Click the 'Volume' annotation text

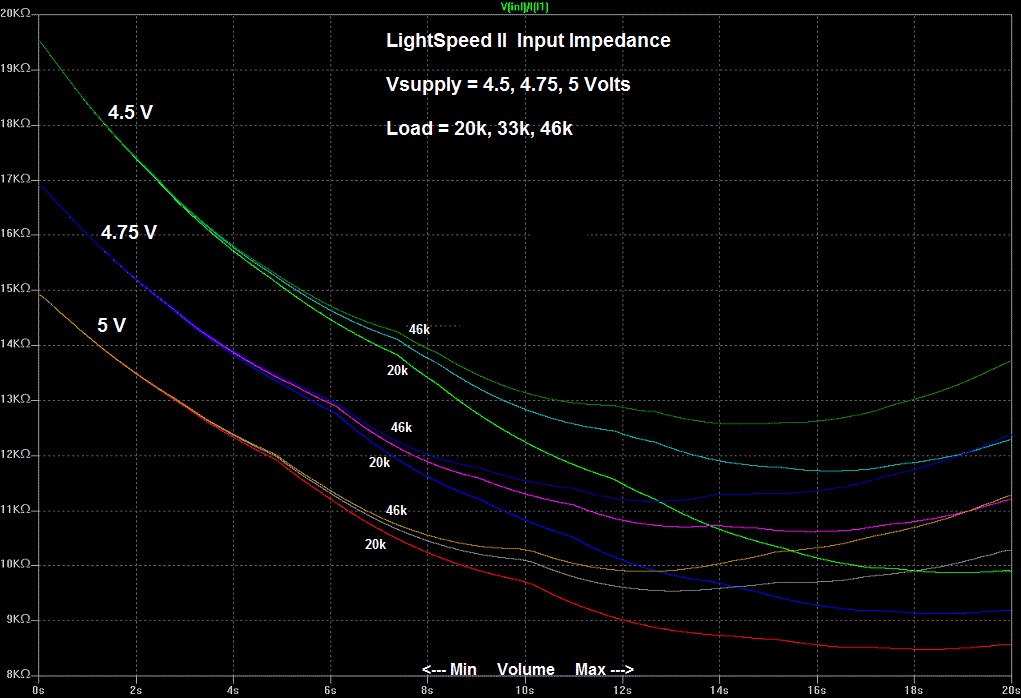coord(525,670)
